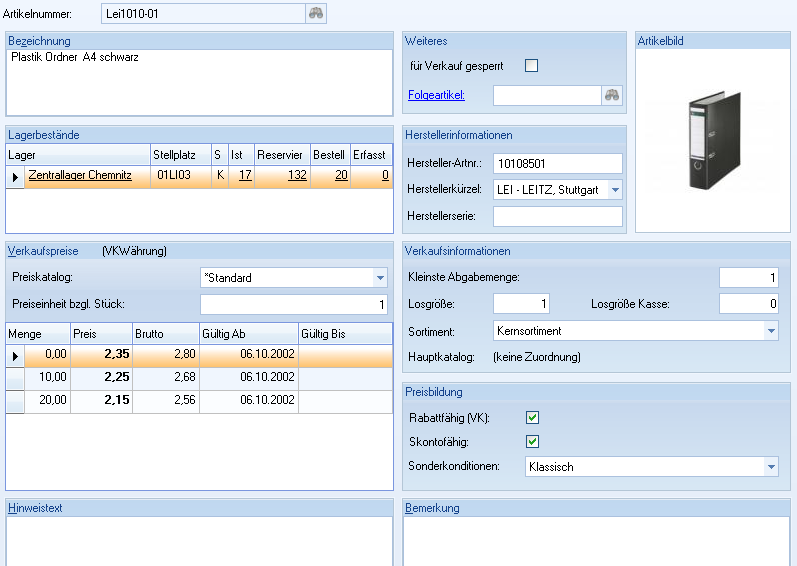Image resolution: width=797 pixels, height=566 pixels.
Task: Enable 'für Verkauf gesperrt' checkbox
Action: coord(532,66)
